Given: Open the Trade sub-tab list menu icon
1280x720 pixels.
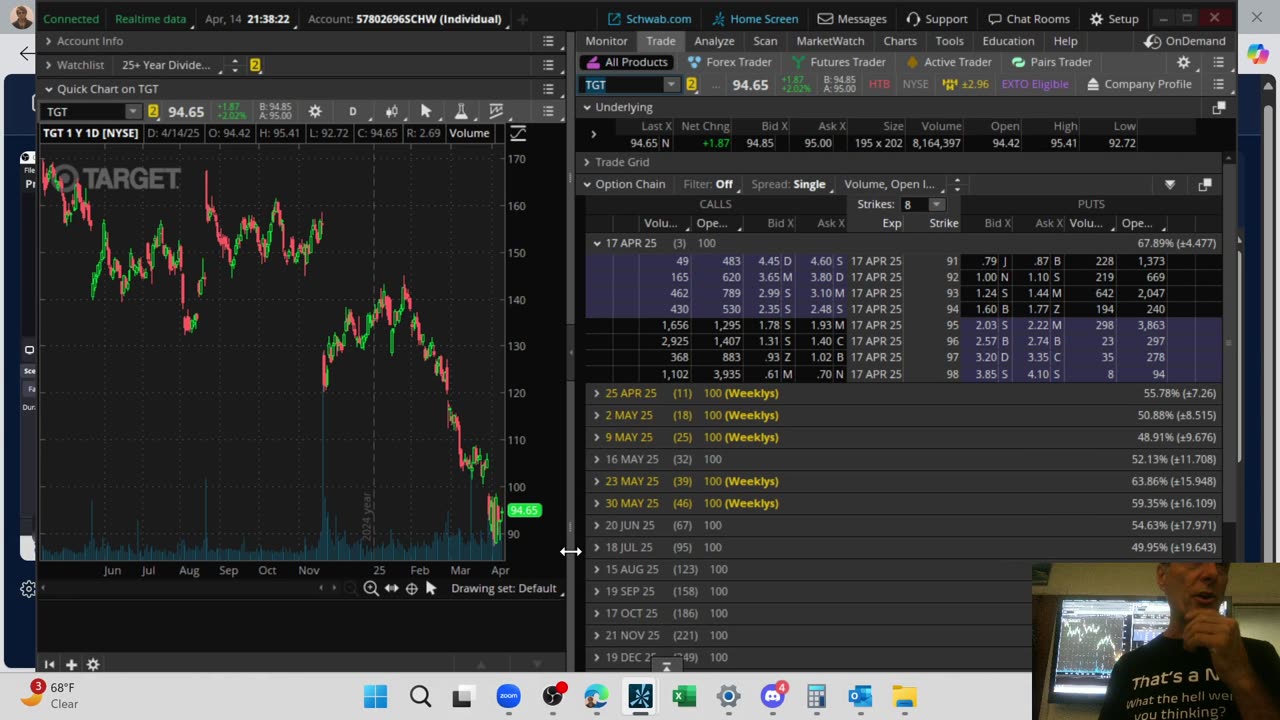Looking at the screenshot, I should pyautogui.click(x=1218, y=62).
